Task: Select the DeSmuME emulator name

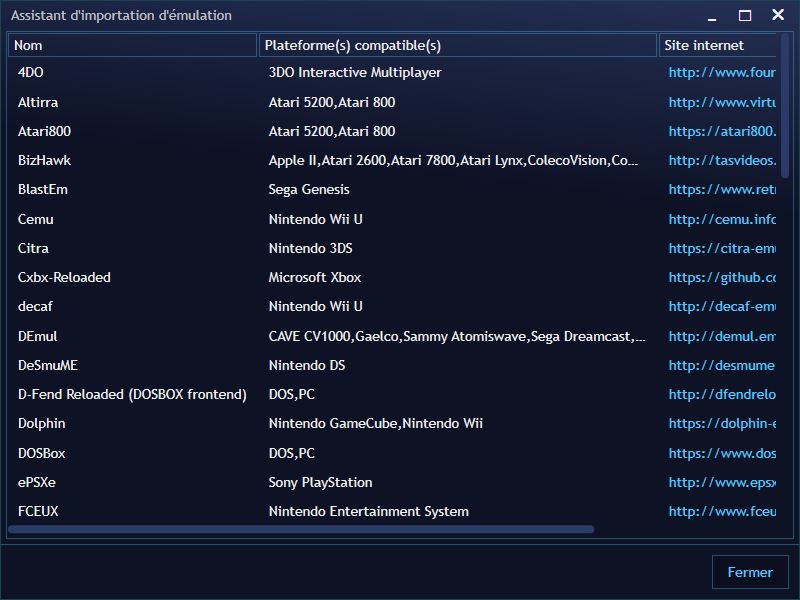Action: coord(48,365)
